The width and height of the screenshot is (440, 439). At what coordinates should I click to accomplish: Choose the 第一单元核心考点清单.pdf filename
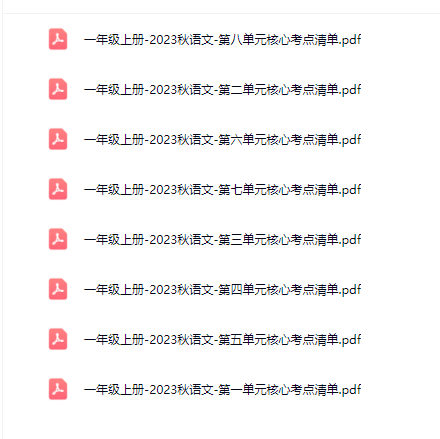222,390
